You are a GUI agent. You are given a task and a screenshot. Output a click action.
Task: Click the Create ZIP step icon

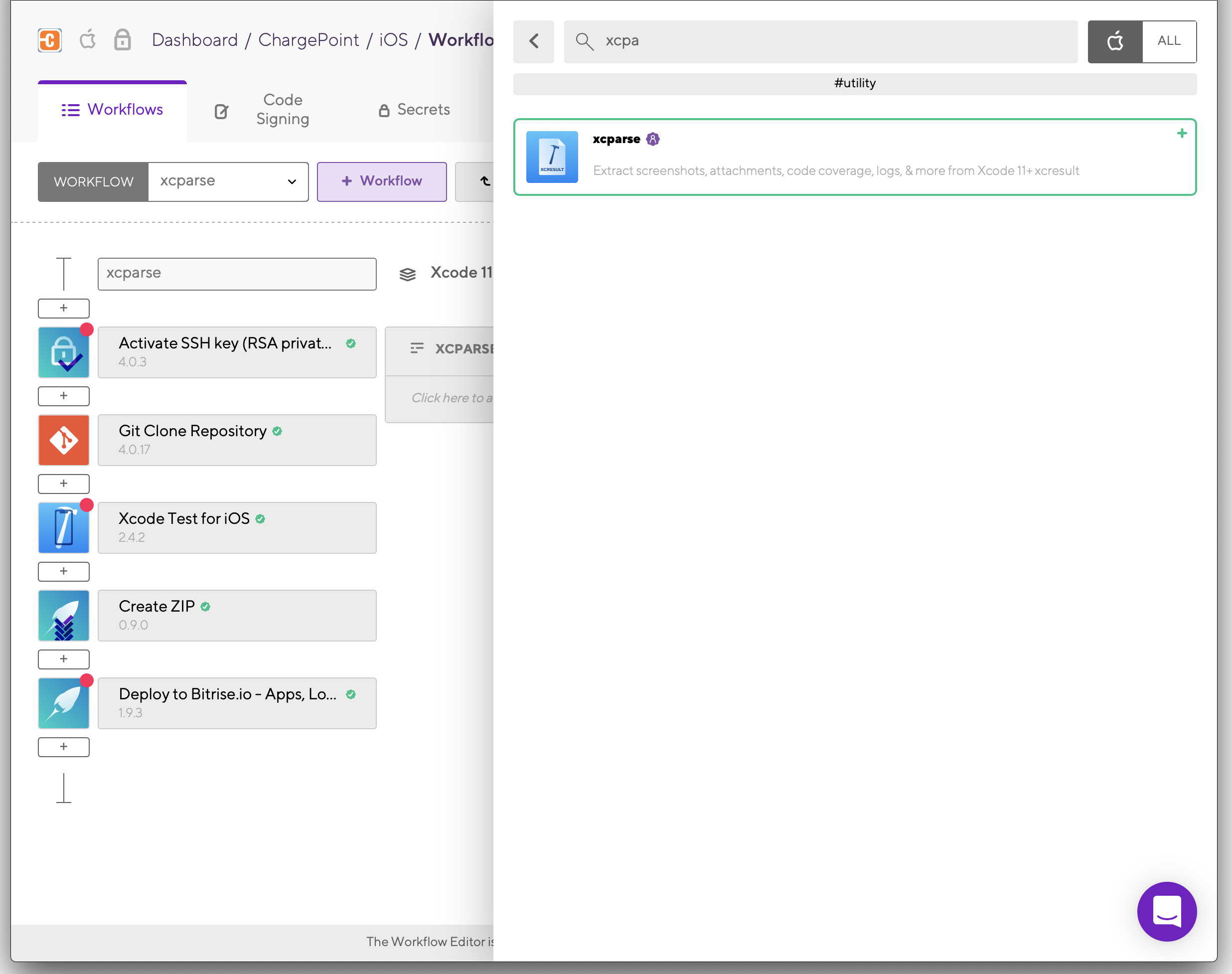pyautogui.click(x=64, y=615)
